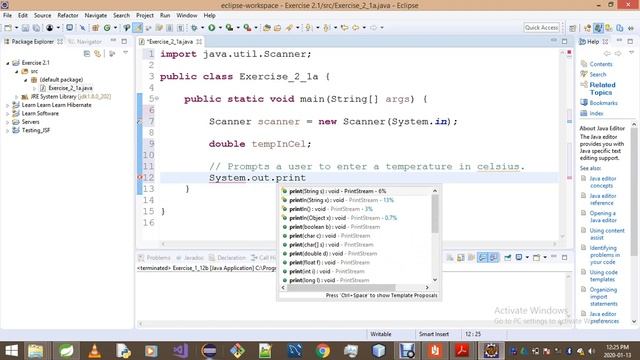Switch to the Javadoc tab
The height and width of the screenshot is (360, 640).
(189, 258)
